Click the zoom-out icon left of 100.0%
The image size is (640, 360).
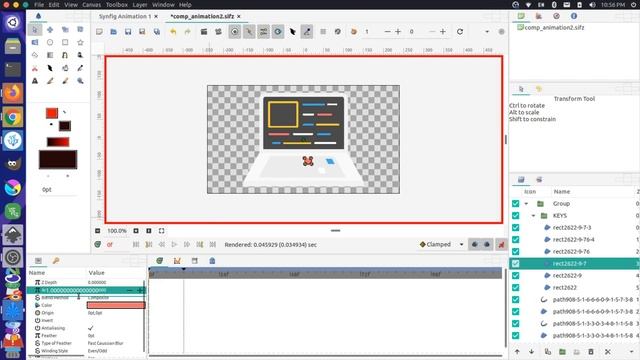98,231
